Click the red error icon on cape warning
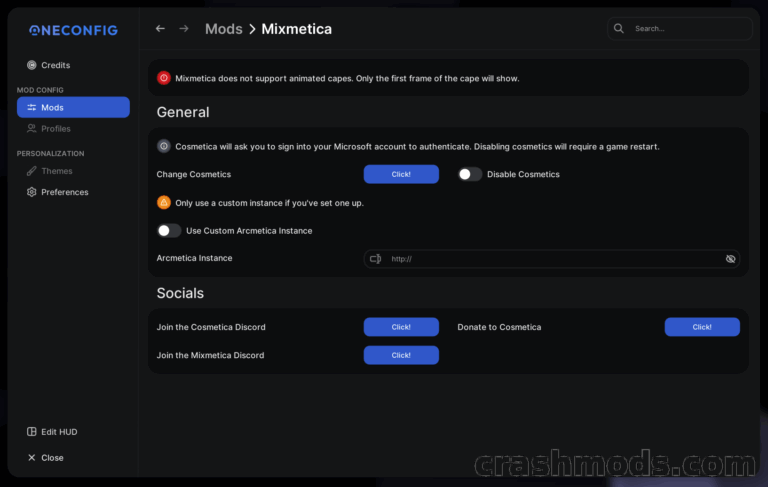Viewport: 768px width, 487px height. (164, 78)
